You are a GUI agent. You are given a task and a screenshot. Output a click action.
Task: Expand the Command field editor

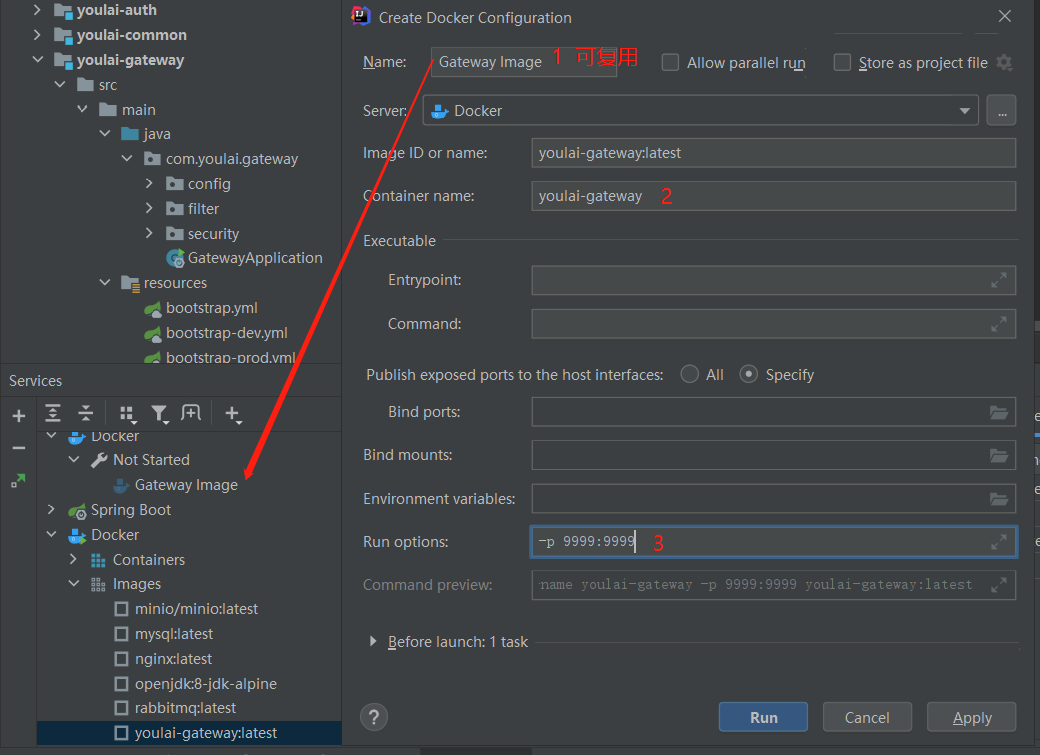[999, 324]
